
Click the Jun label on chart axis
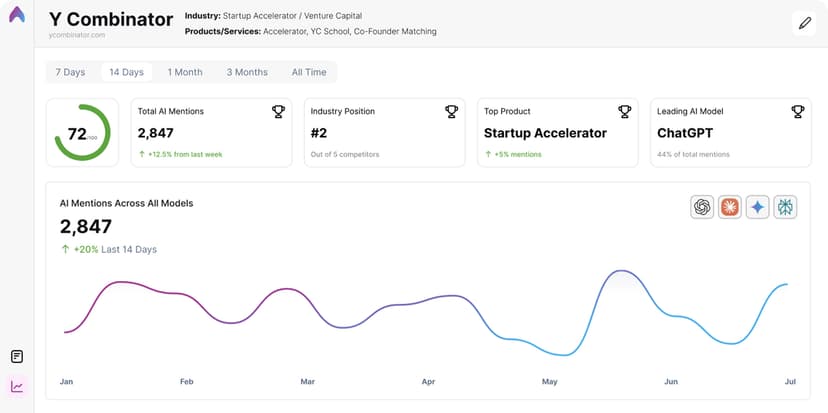click(x=671, y=381)
